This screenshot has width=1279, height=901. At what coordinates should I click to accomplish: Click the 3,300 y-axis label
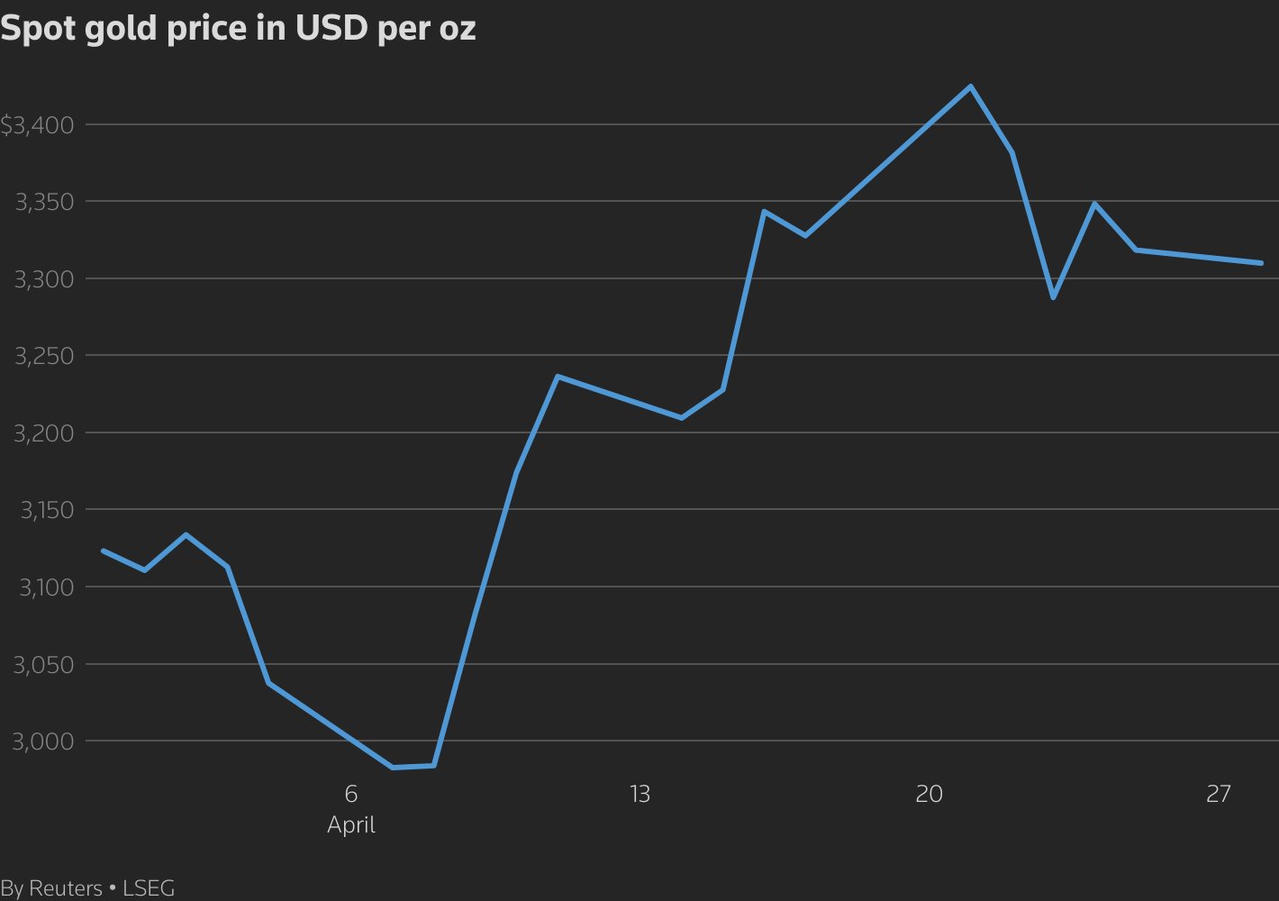coord(45,279)
